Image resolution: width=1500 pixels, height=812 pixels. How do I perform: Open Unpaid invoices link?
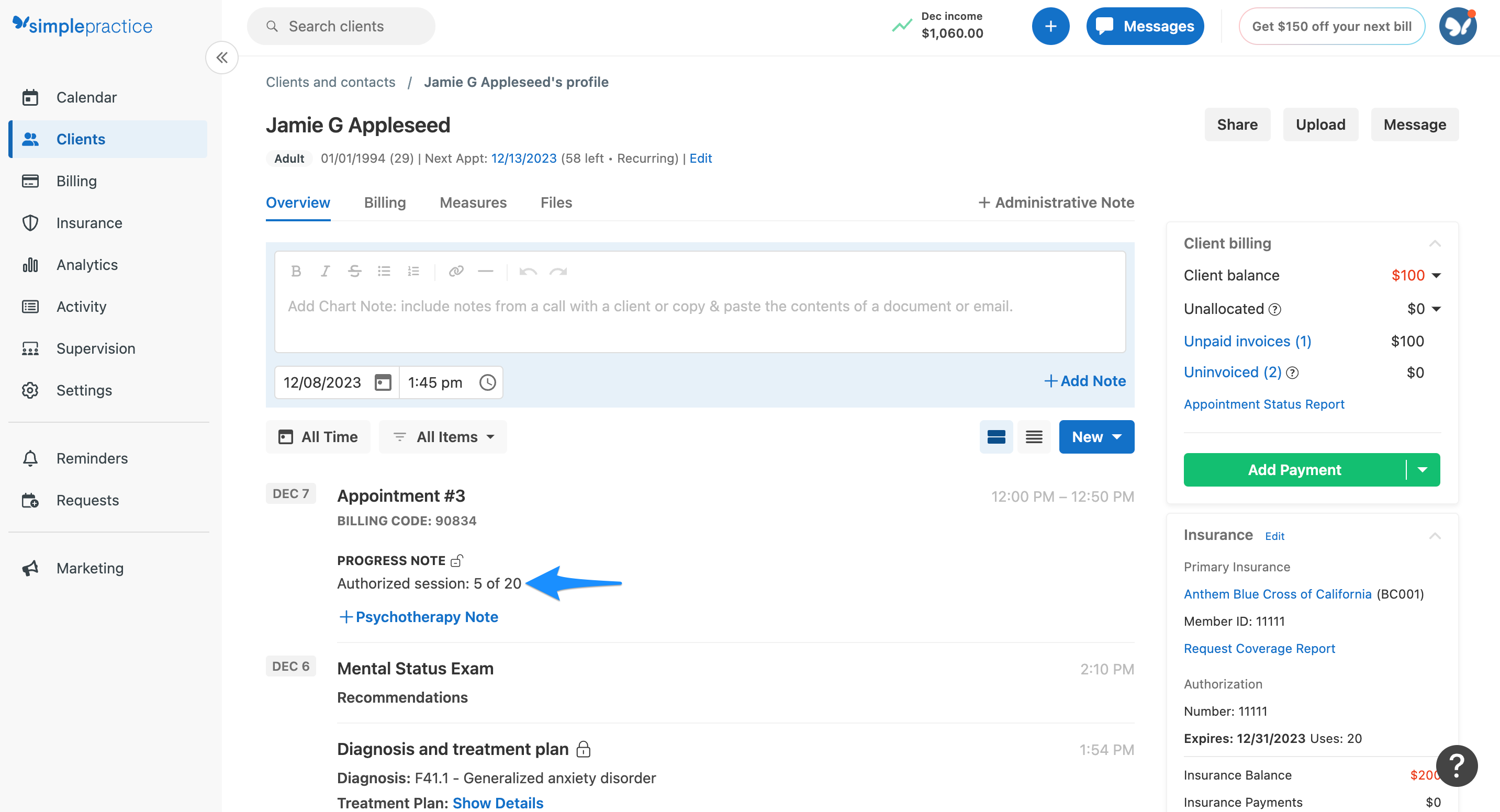click(1247, 341)
